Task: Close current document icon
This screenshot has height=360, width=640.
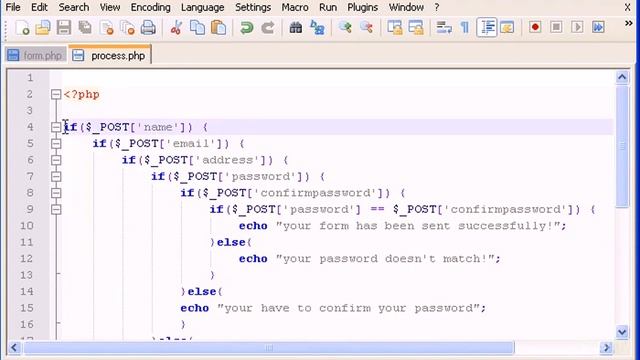Action: (x=106, y=28)
